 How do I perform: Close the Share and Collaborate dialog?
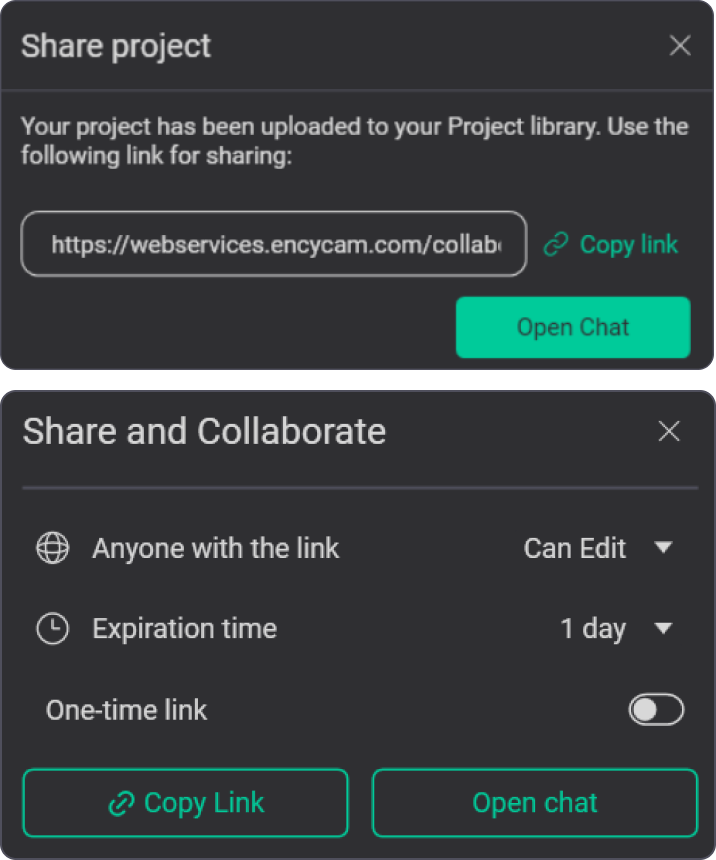click(669, 431)
